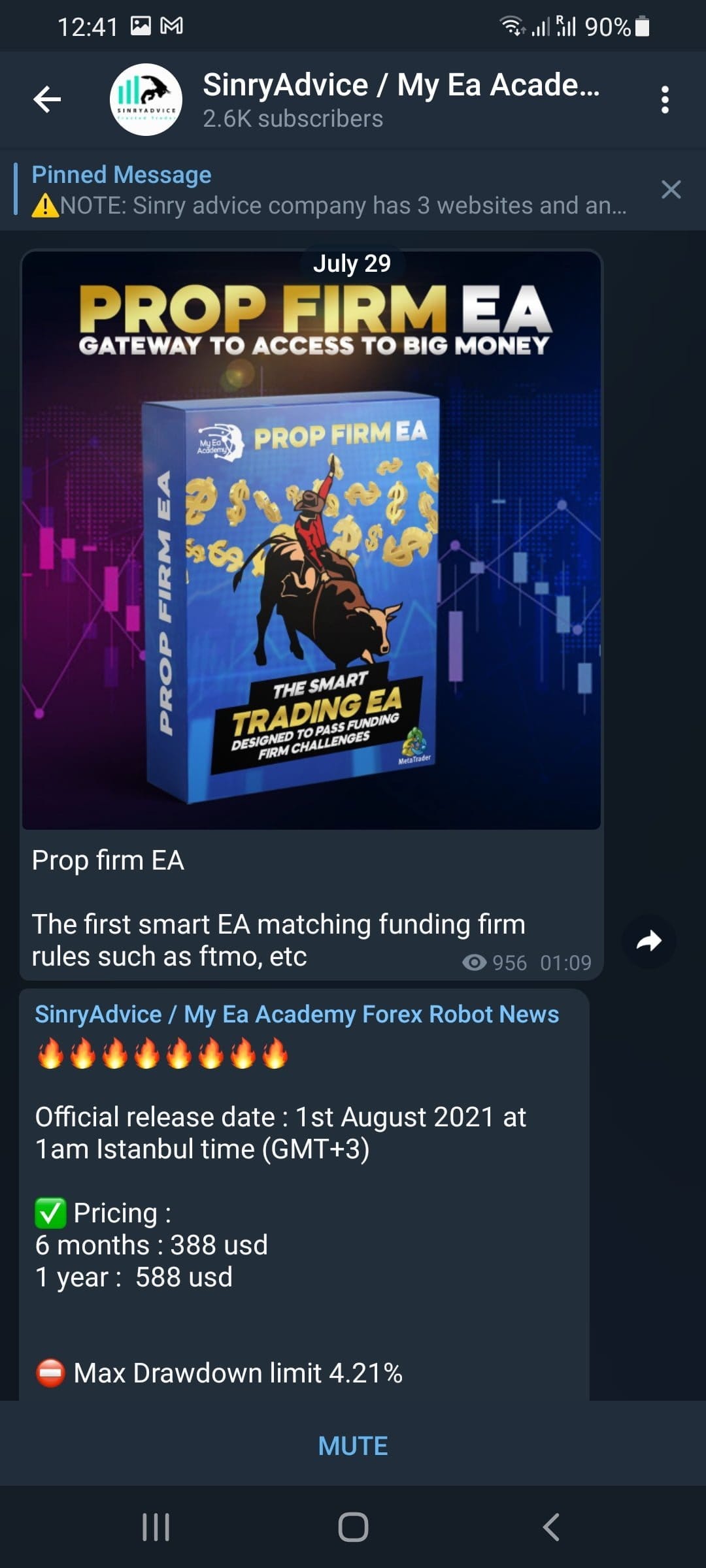
Task: Tap the Gmail notification icon in status bar
Action: (x=172, y=26)
